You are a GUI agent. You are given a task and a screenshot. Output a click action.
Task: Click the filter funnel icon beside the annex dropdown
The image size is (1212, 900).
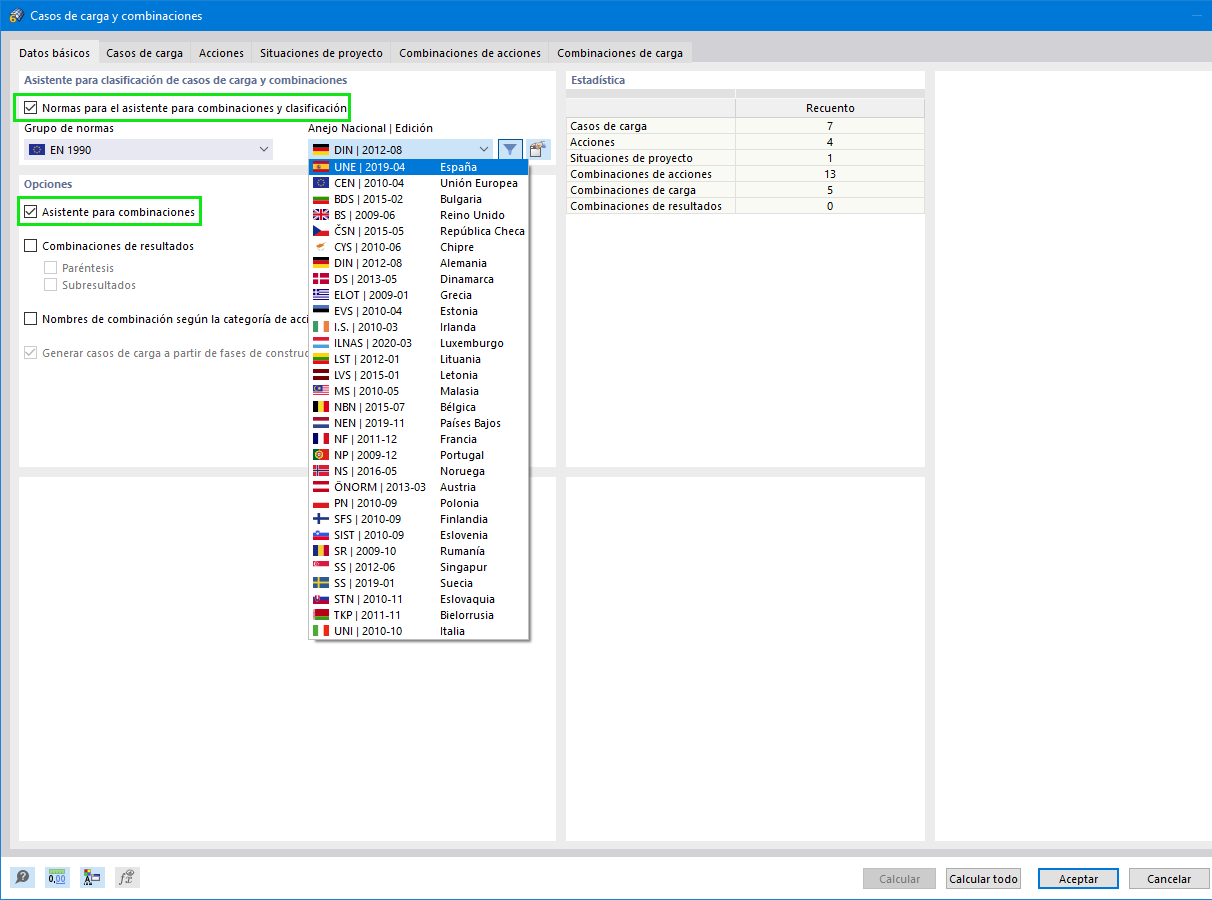pyautogui.click(x=510, y=148)
